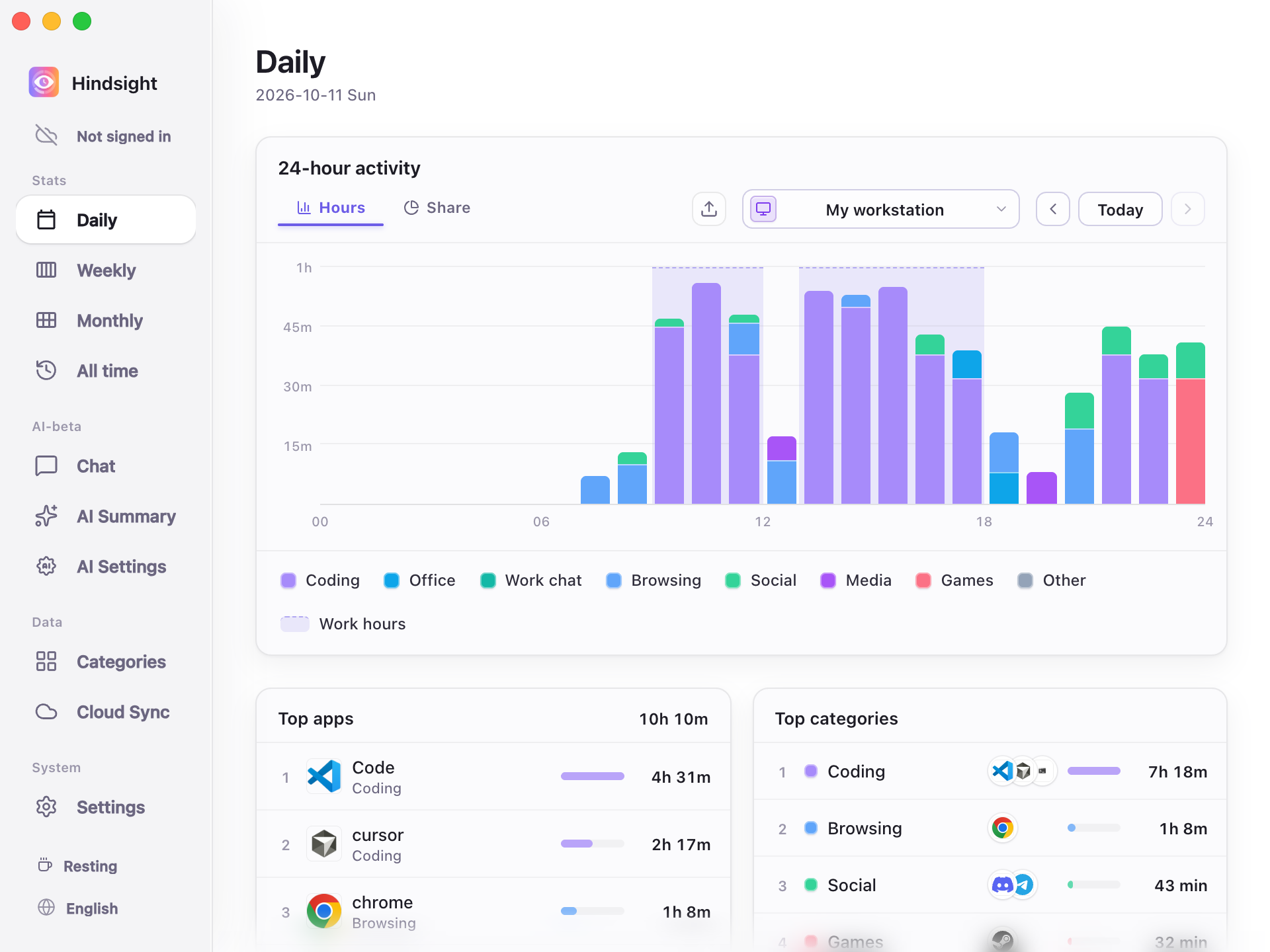Go to the previous day arrow
The width and height of the screenshot is (1270, 952).
click(x=1053, y=209)
